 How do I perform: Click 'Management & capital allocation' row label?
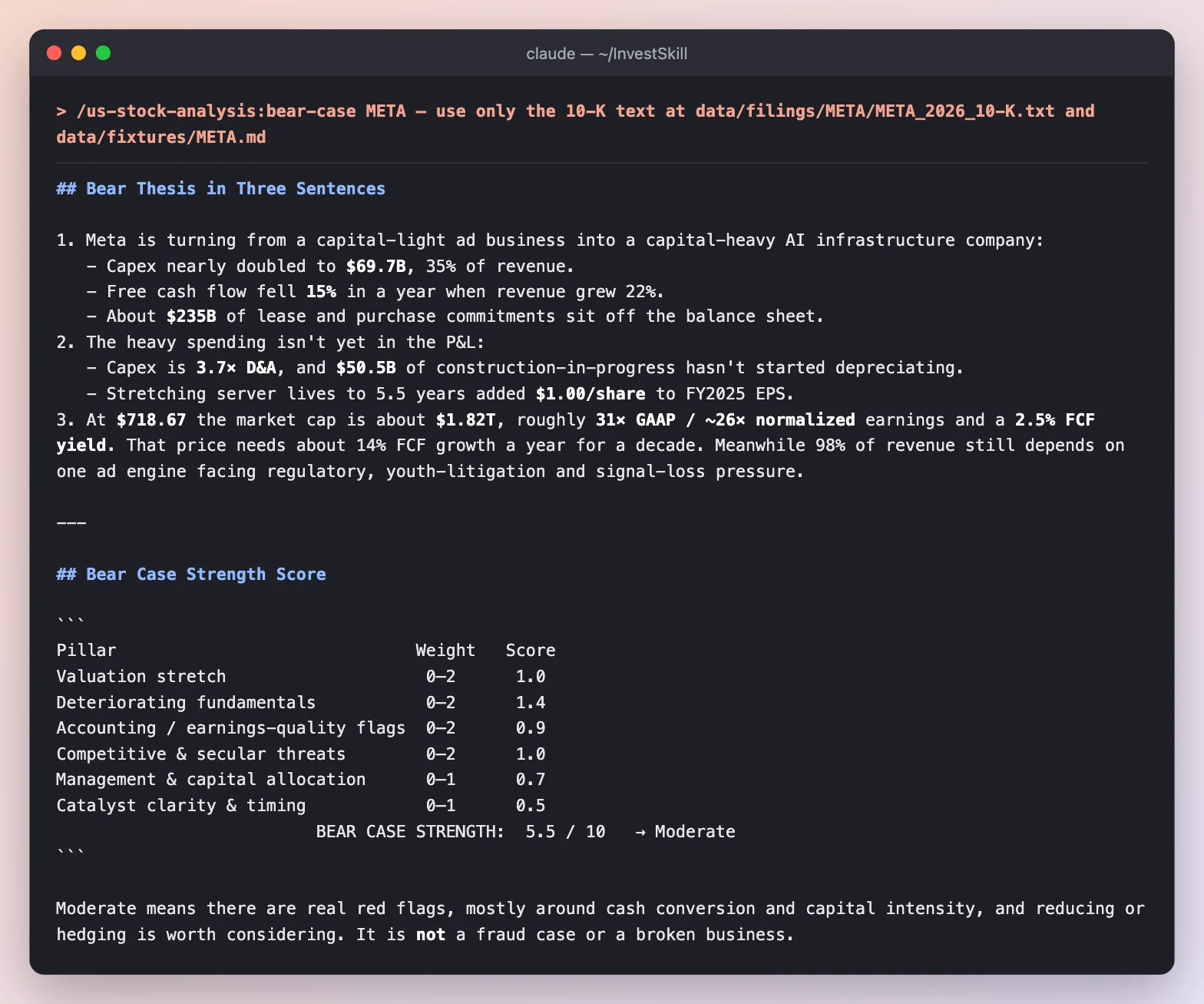click(x=211, y=780)
